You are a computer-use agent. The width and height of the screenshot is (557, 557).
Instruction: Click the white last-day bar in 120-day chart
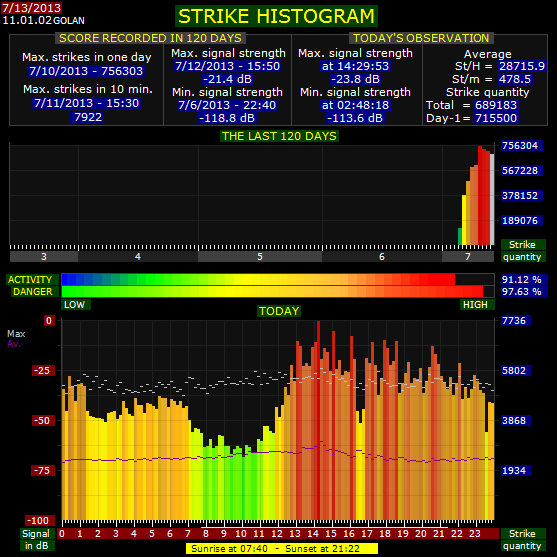[492, 199]
